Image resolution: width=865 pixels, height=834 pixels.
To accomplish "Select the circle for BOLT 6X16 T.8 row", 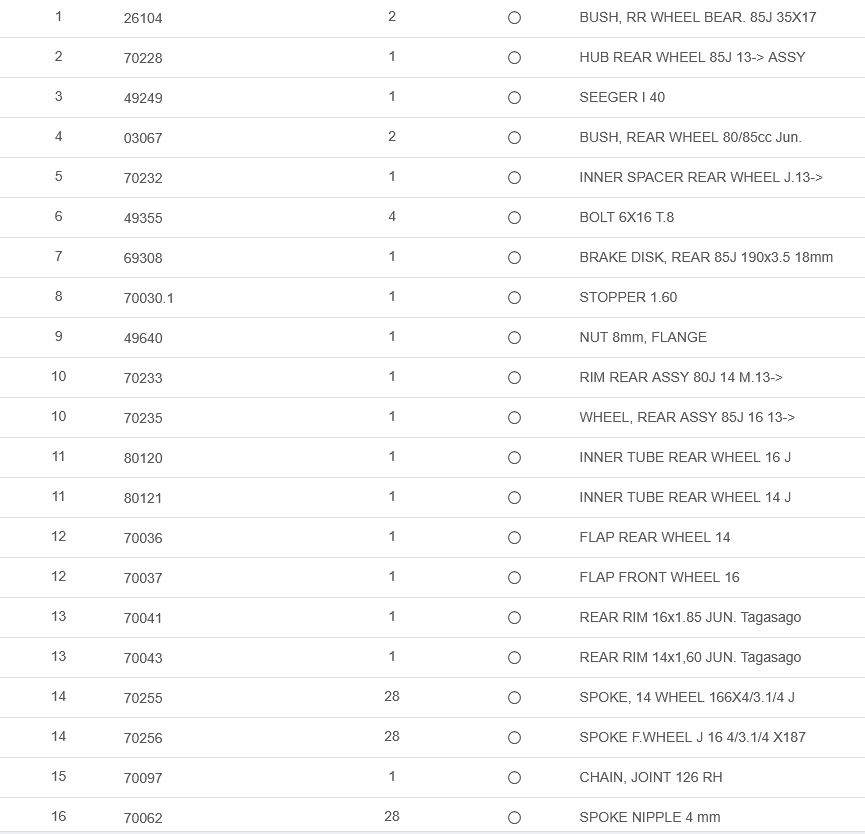I will point(514,218).
